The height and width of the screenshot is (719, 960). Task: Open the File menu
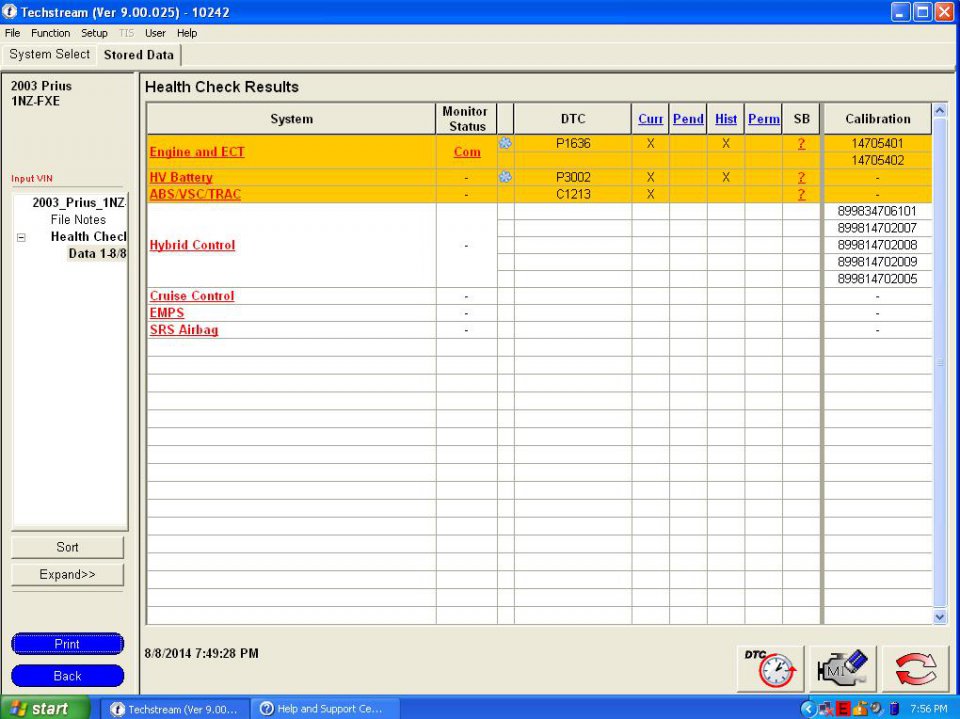point(12,33)
